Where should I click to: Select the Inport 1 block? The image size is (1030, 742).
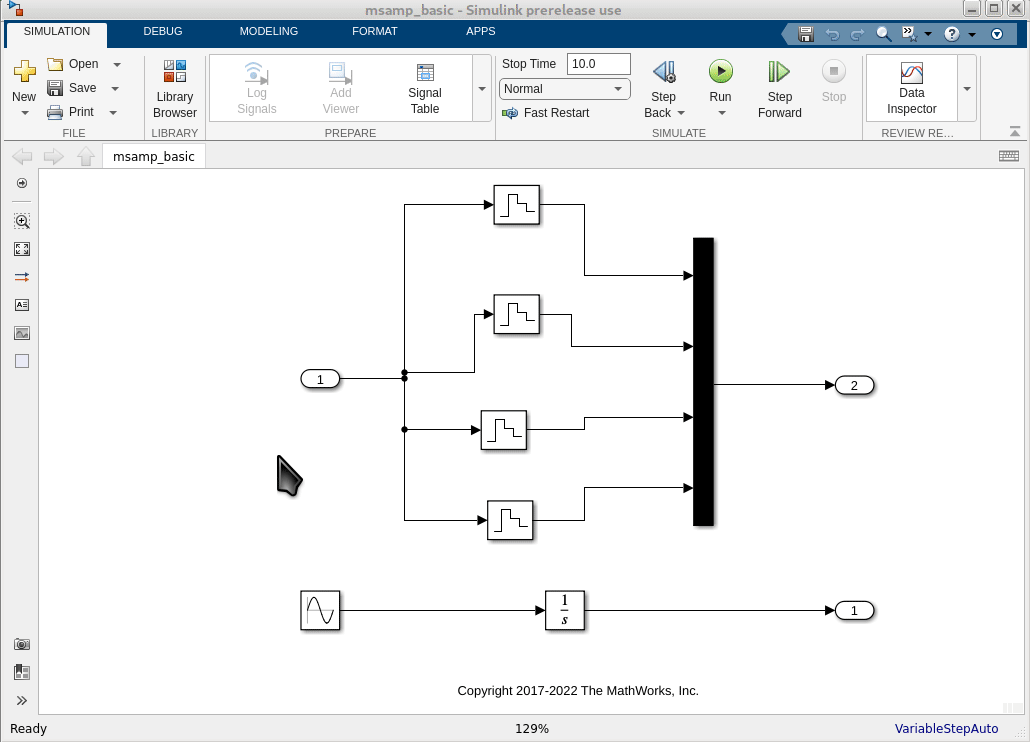[x=320, y=379]
